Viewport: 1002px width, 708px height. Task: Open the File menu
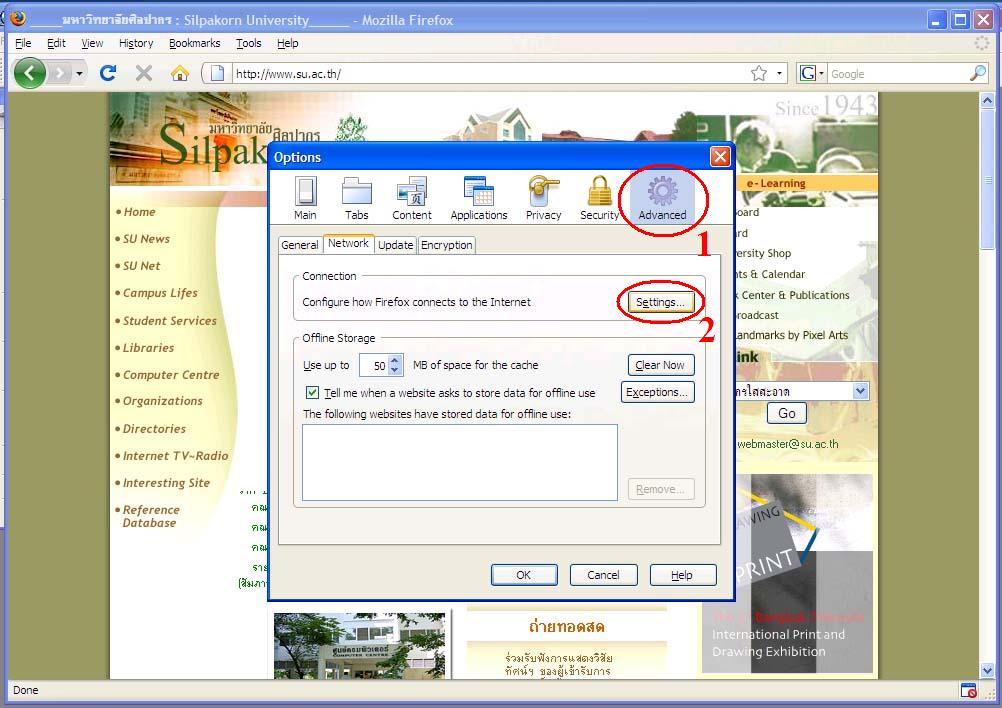tap(23, 43)
